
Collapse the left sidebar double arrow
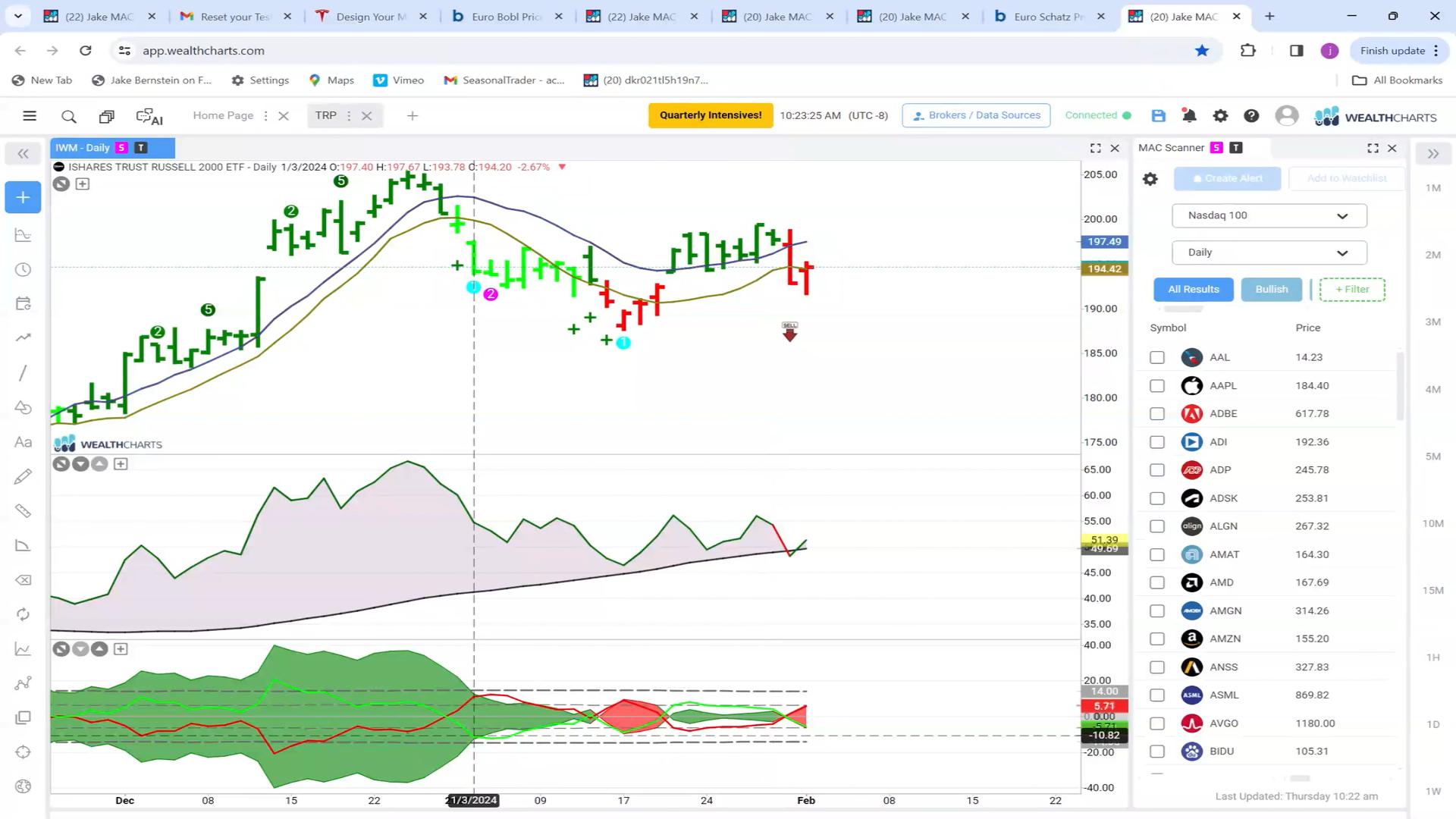click(x=24, y=154)
